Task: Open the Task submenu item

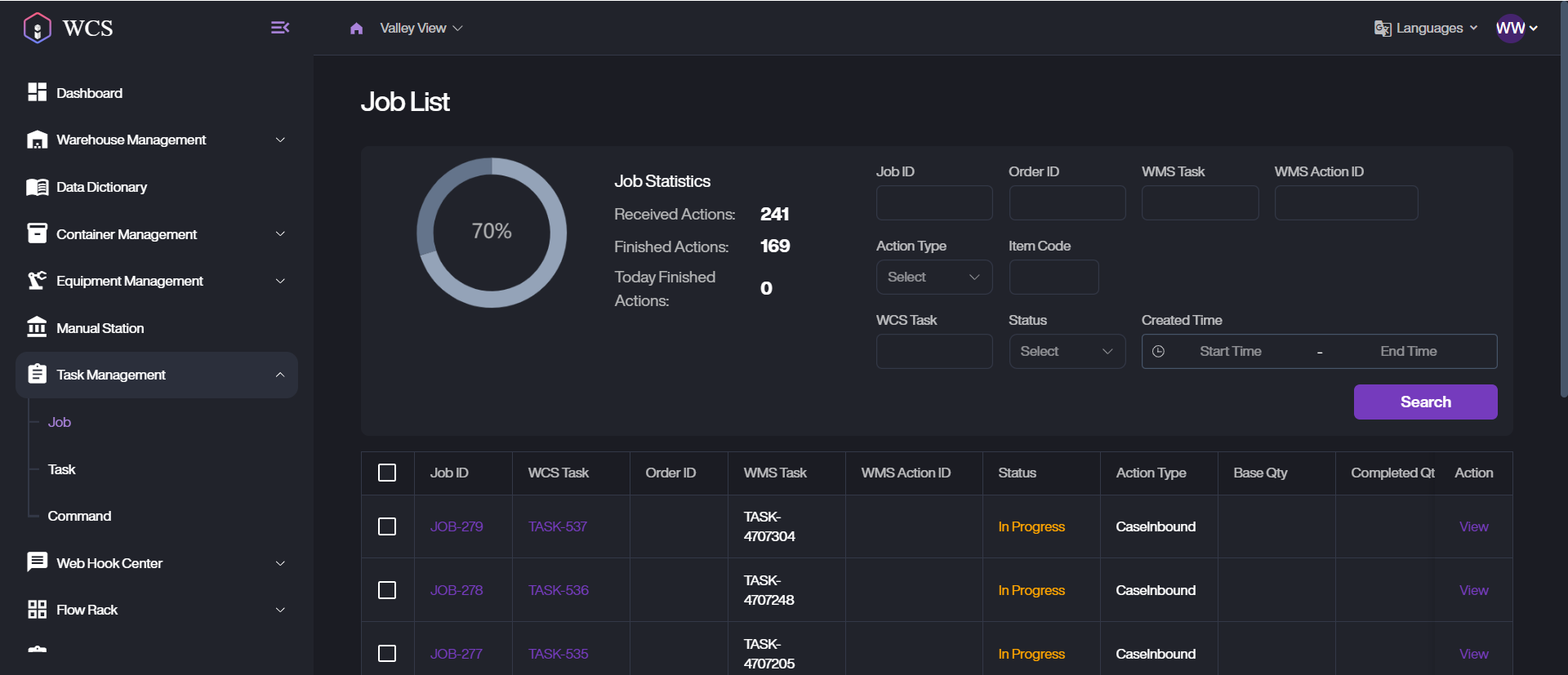Action: tap(61, 469)
